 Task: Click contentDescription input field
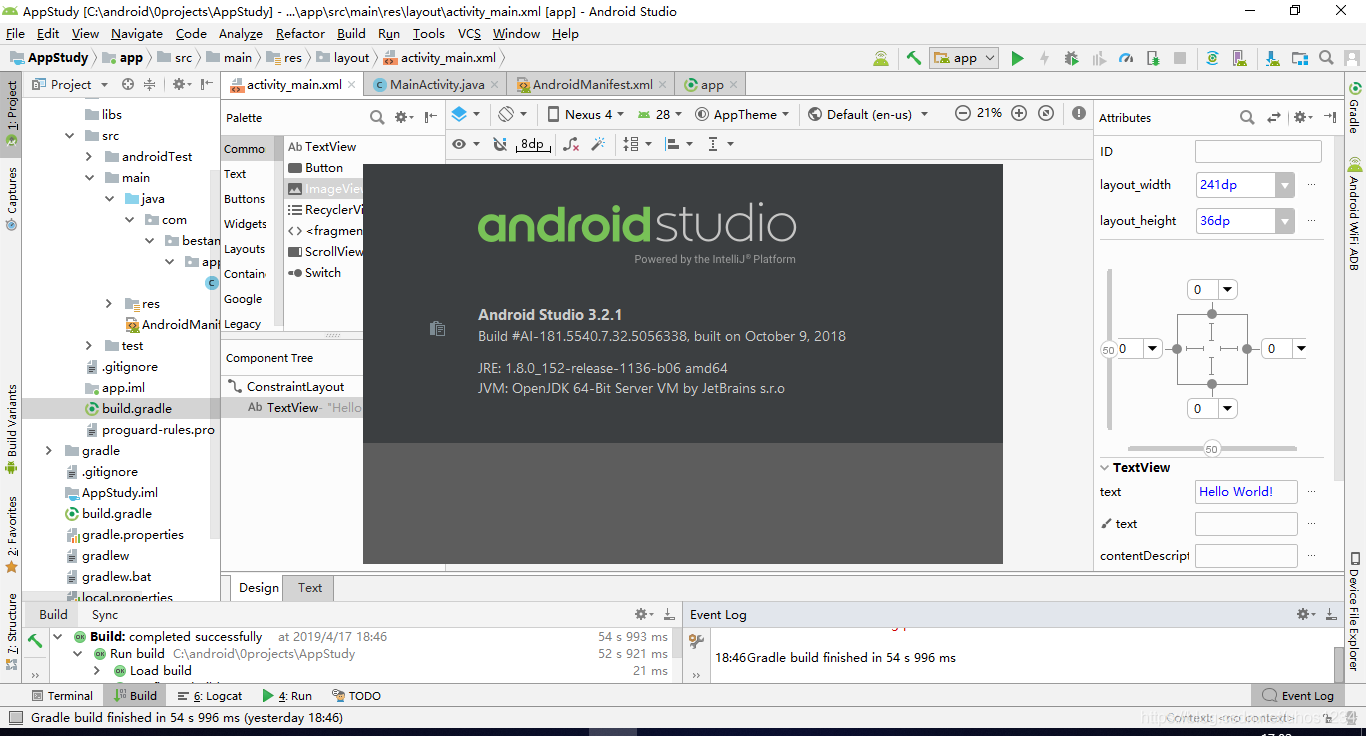tap(1246, 556)
